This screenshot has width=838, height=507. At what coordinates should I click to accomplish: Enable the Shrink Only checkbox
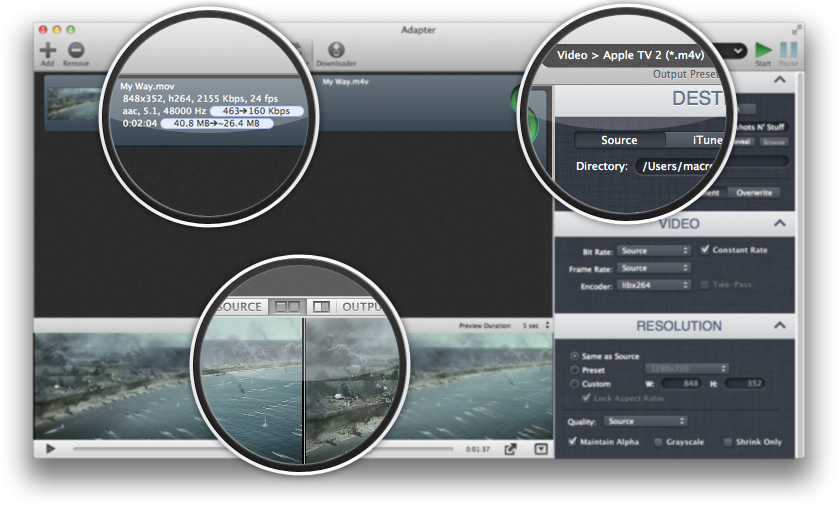[x=728, y=442]
